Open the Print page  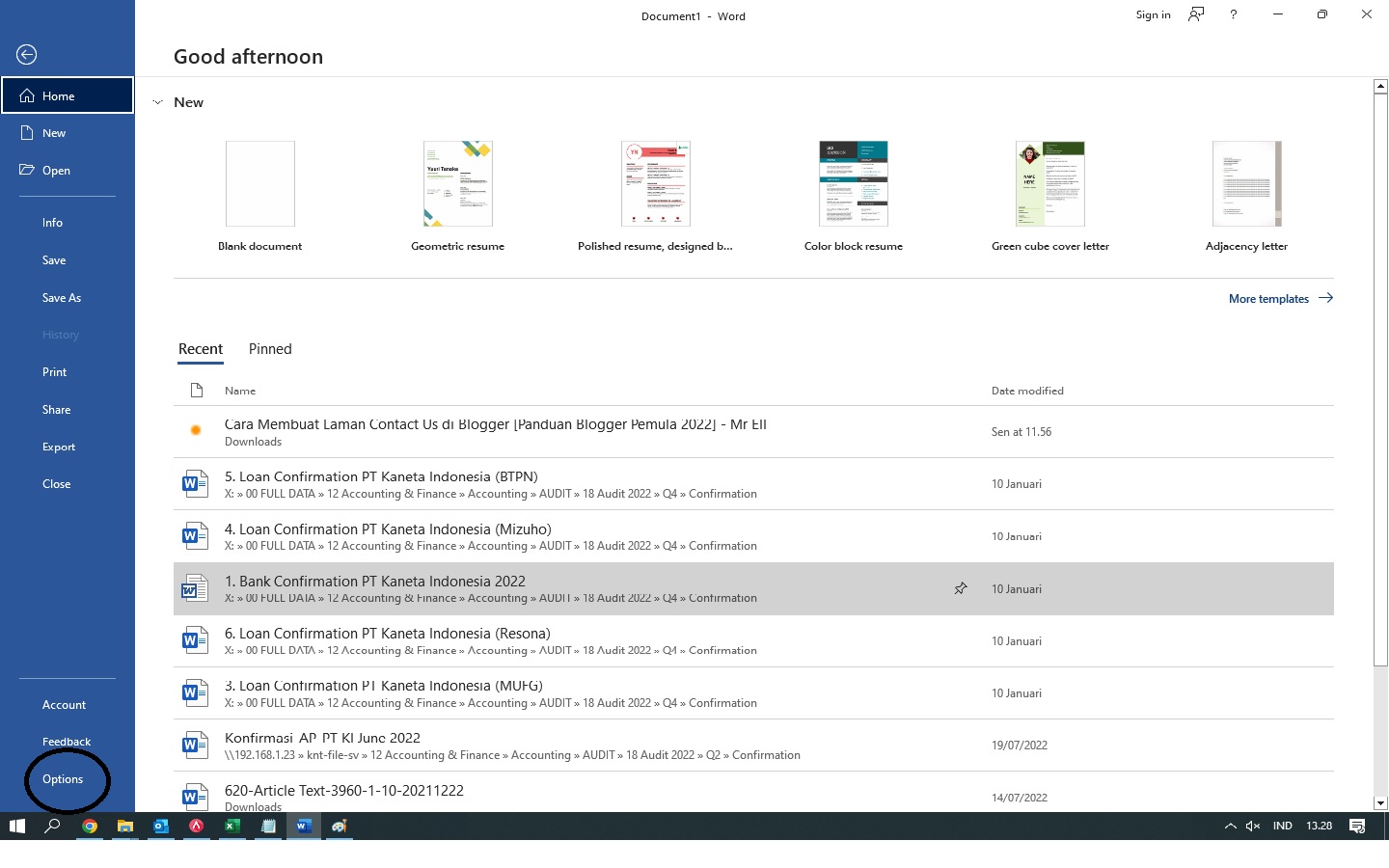(68, 372)
